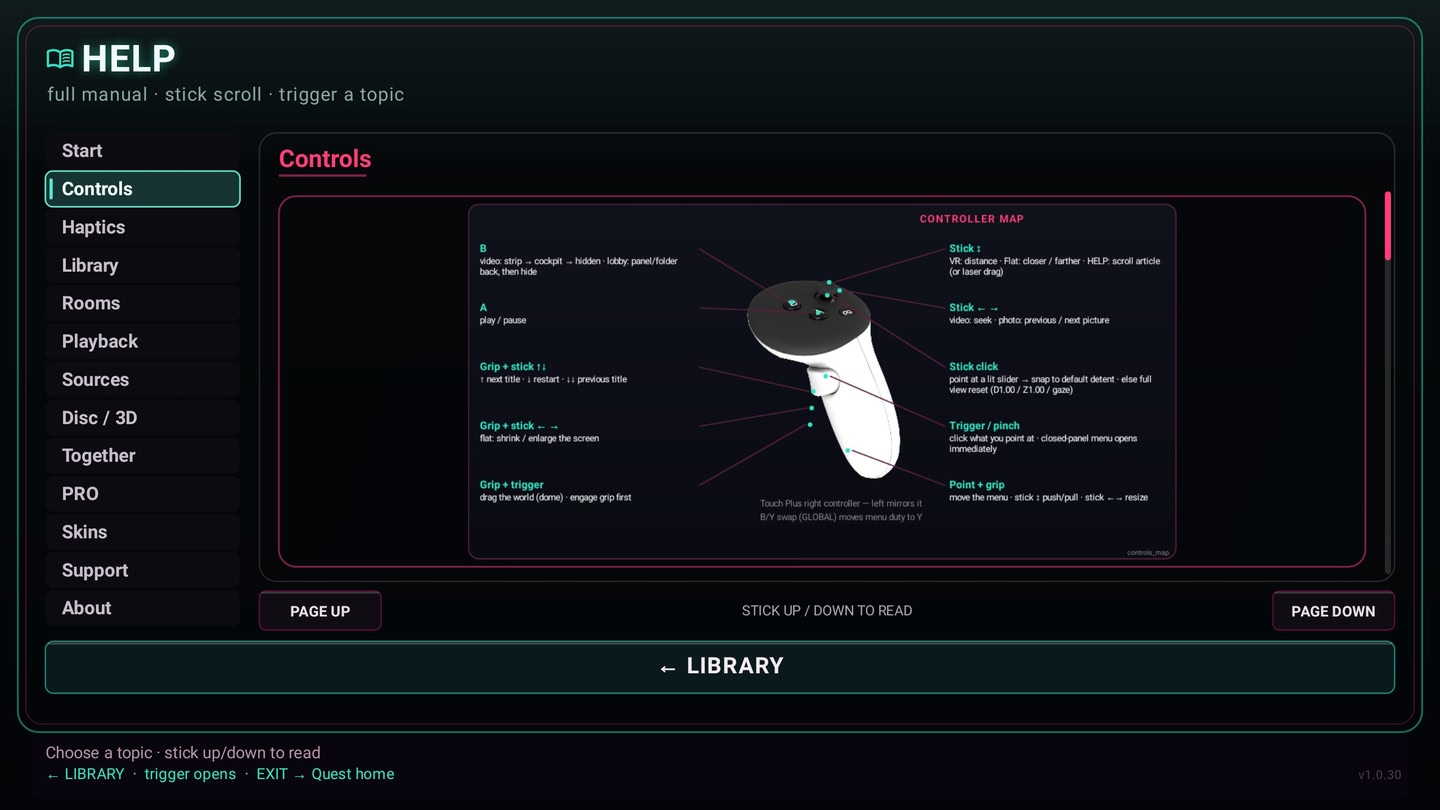Click the controller map diagram image
Screen dimensions: 1440x810
822,381
